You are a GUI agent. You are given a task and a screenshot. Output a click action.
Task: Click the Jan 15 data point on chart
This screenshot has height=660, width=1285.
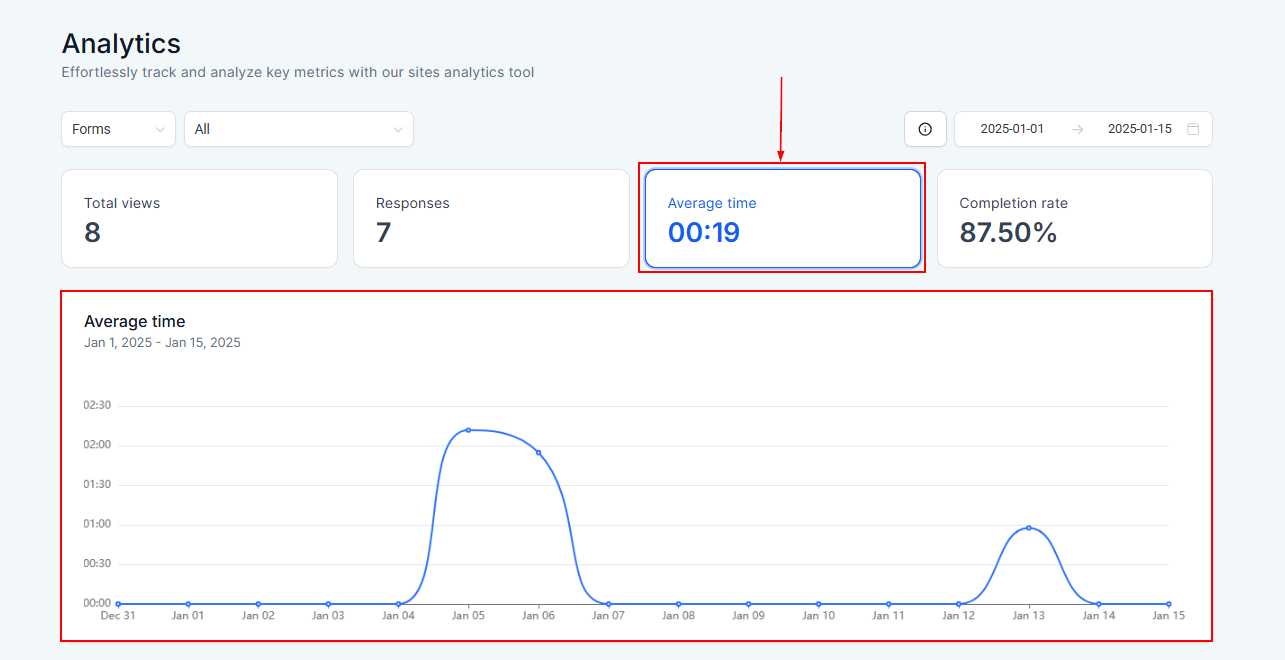pyautogui.click(x=1168, y=604)
